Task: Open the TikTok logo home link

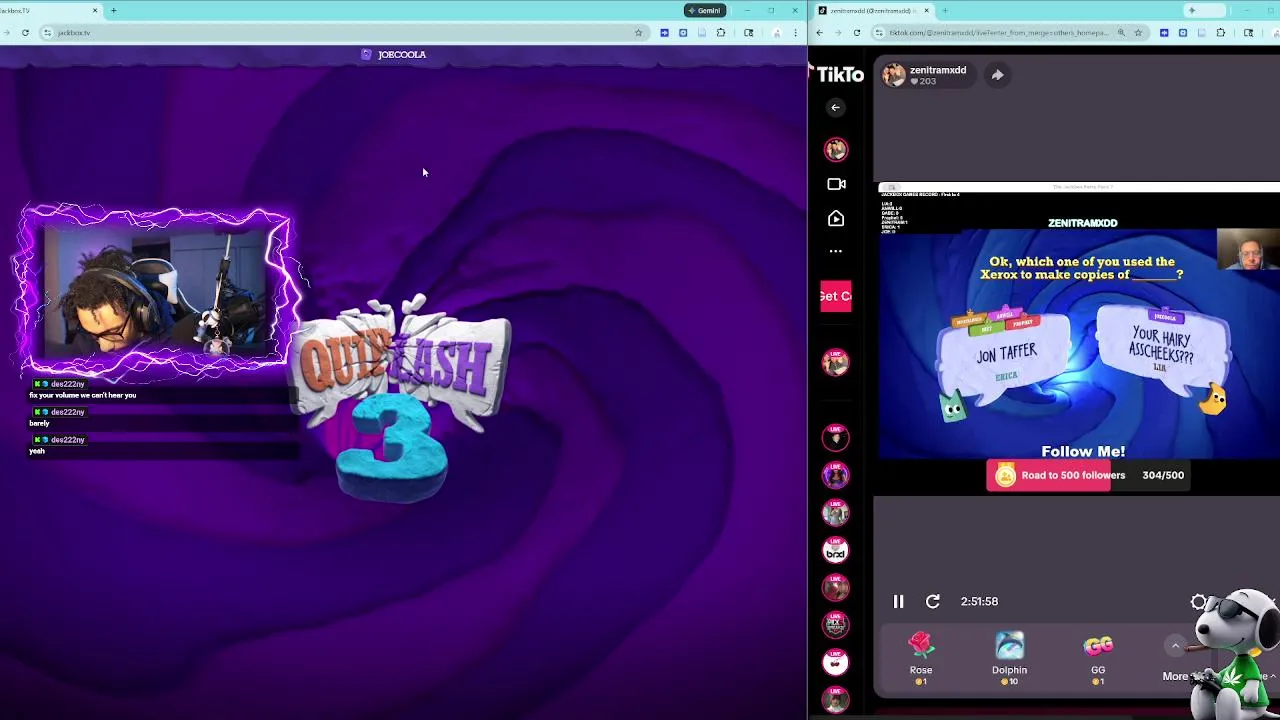Action: coord(838,75)
